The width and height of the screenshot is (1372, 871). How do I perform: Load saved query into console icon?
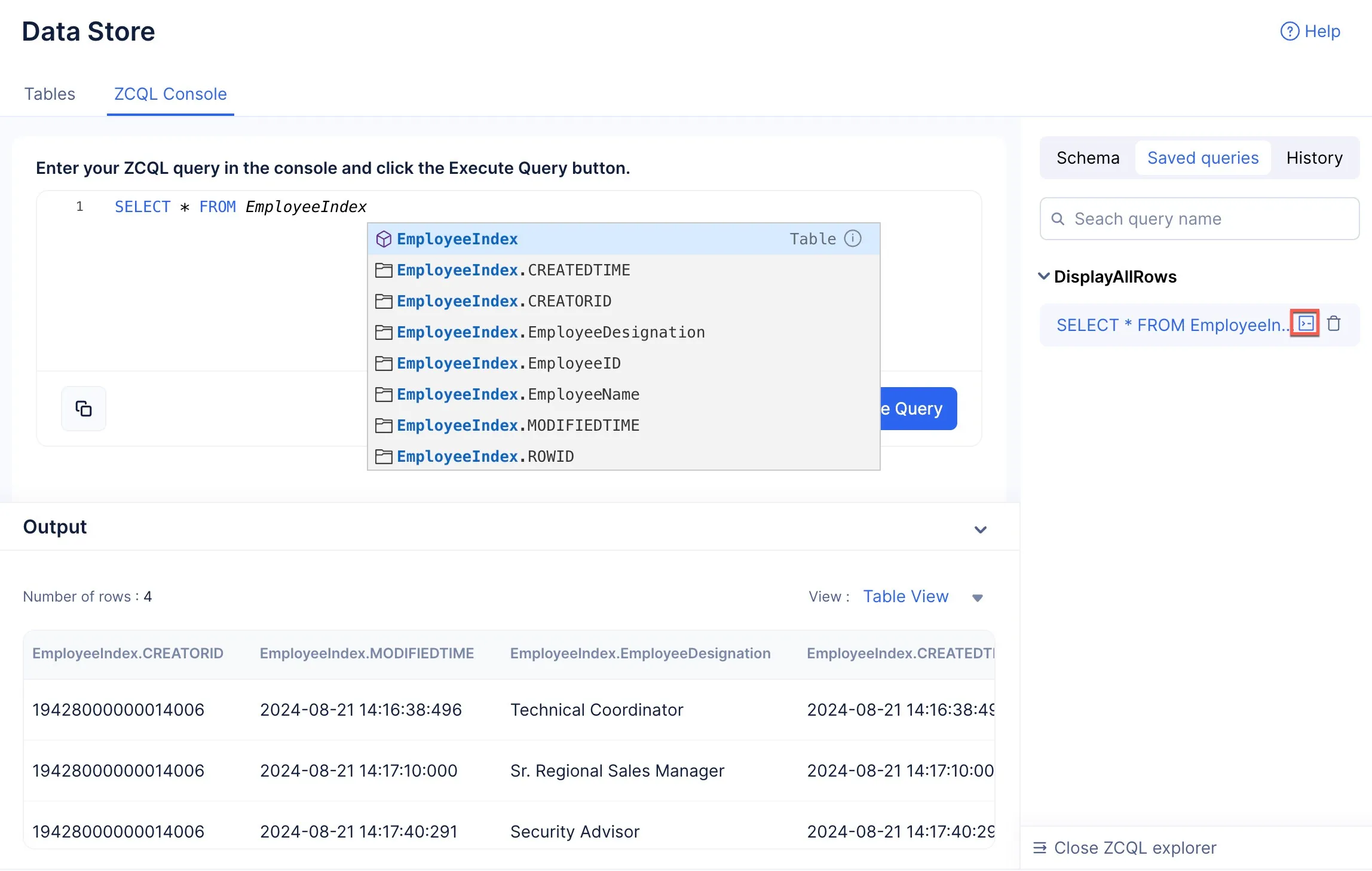click(x=1306, y=324)
